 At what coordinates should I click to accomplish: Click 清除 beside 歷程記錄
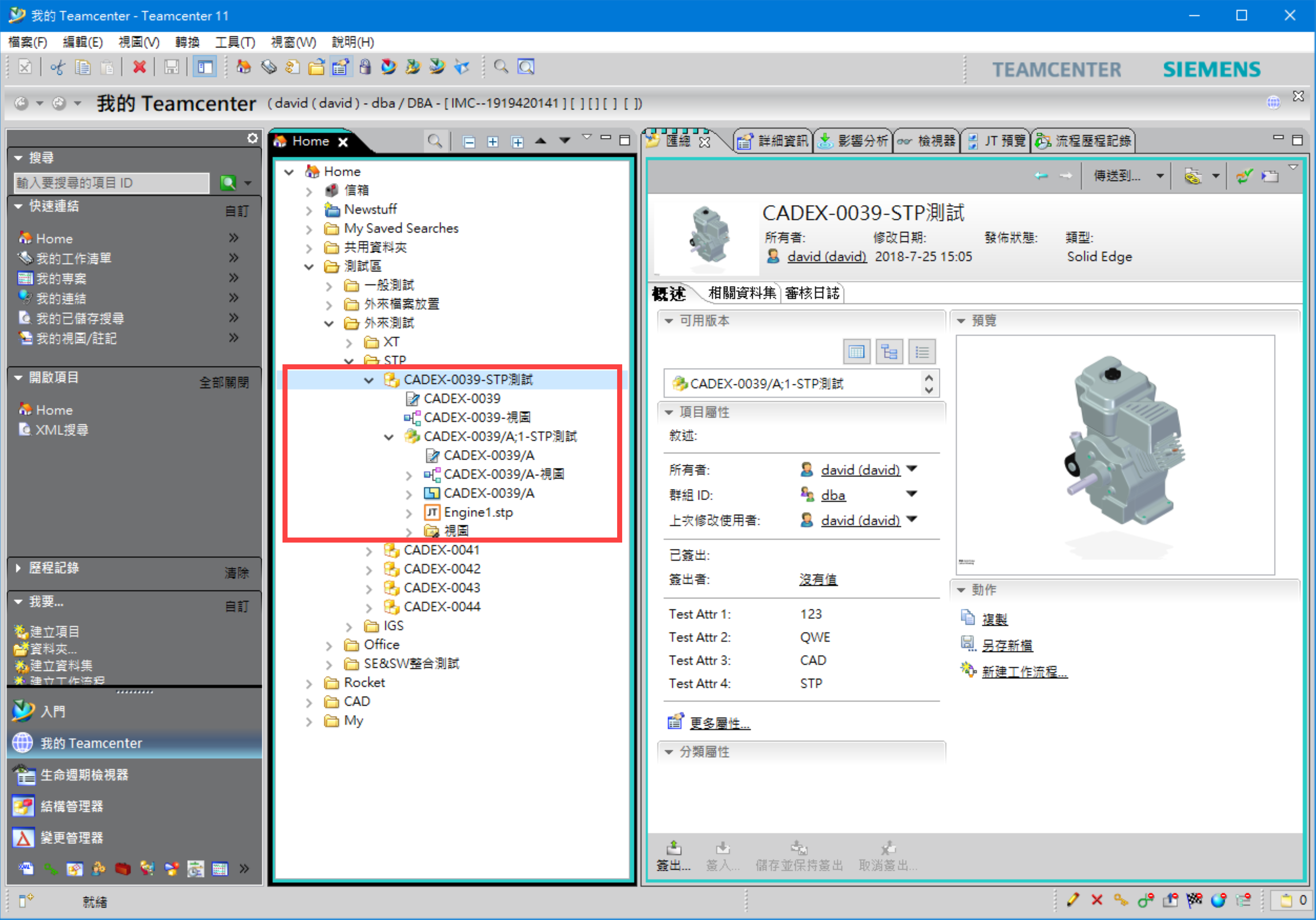(237, 573)
